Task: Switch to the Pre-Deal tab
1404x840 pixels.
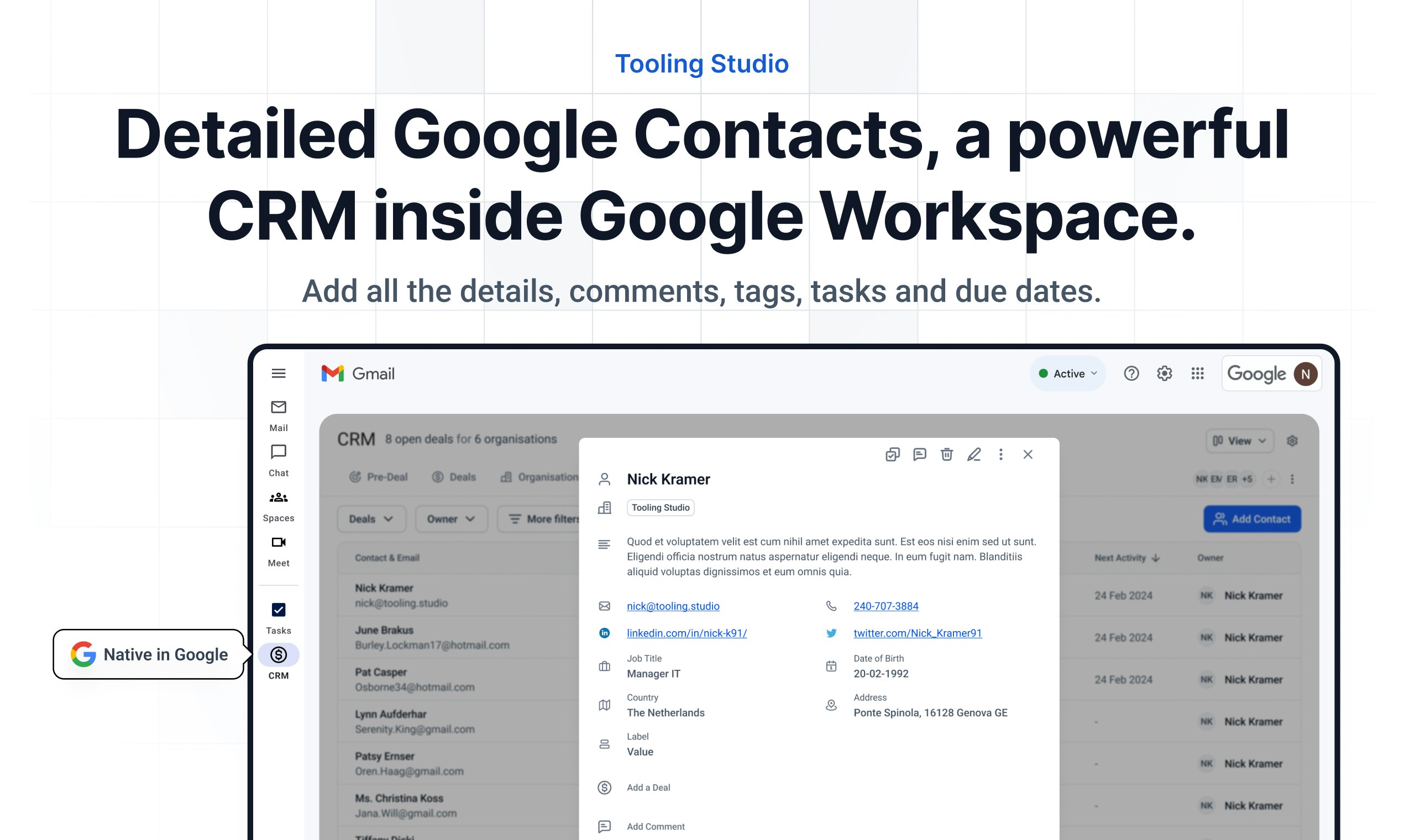Action: 378,477
